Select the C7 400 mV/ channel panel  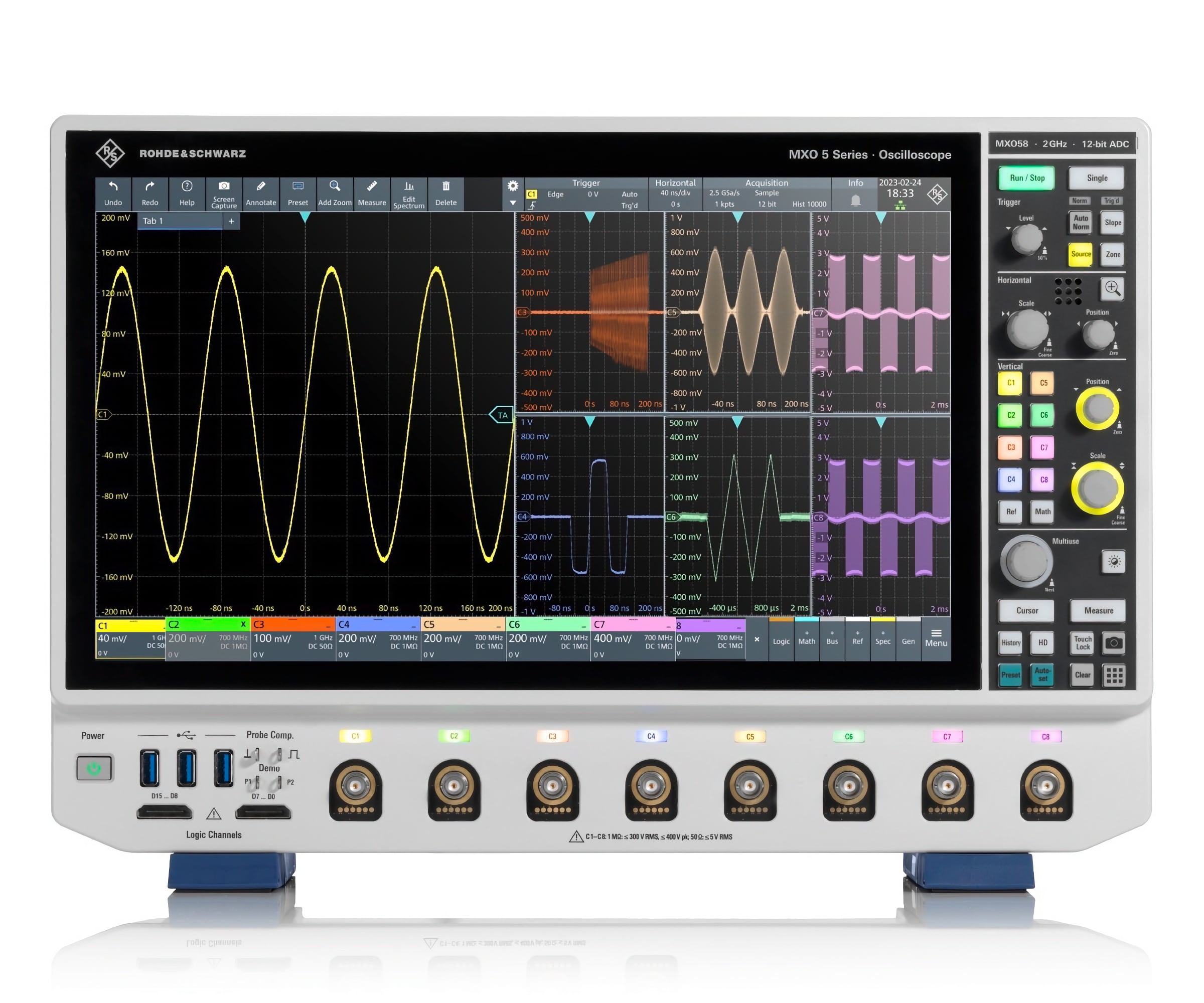click(633, 638)
